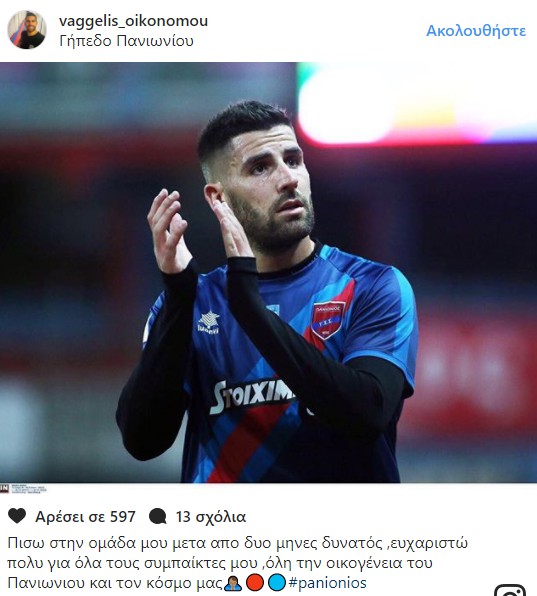
Task: Click the caption text starting with Πισω στην ομάδα
Action: (238, 563)
